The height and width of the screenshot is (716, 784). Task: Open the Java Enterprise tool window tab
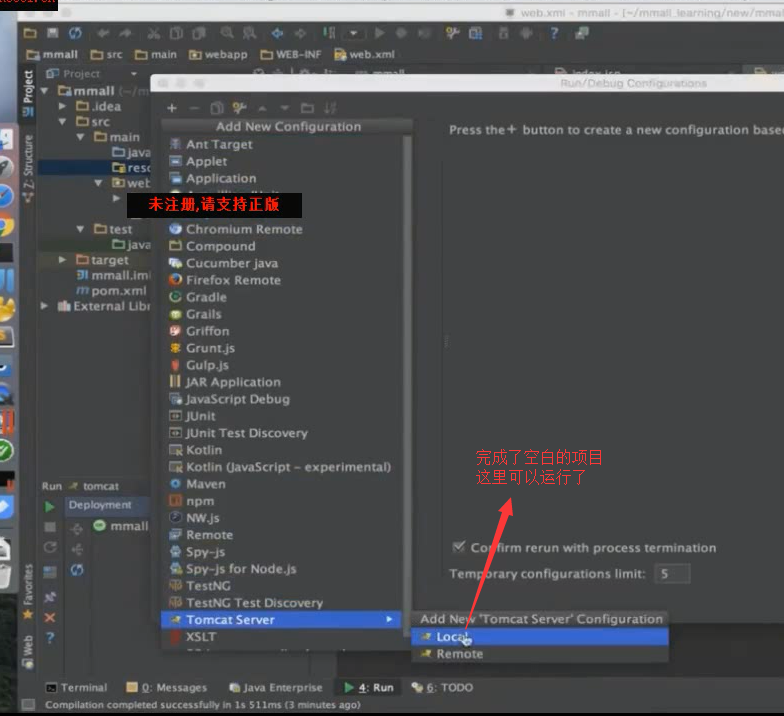click(x=276, y=688)
